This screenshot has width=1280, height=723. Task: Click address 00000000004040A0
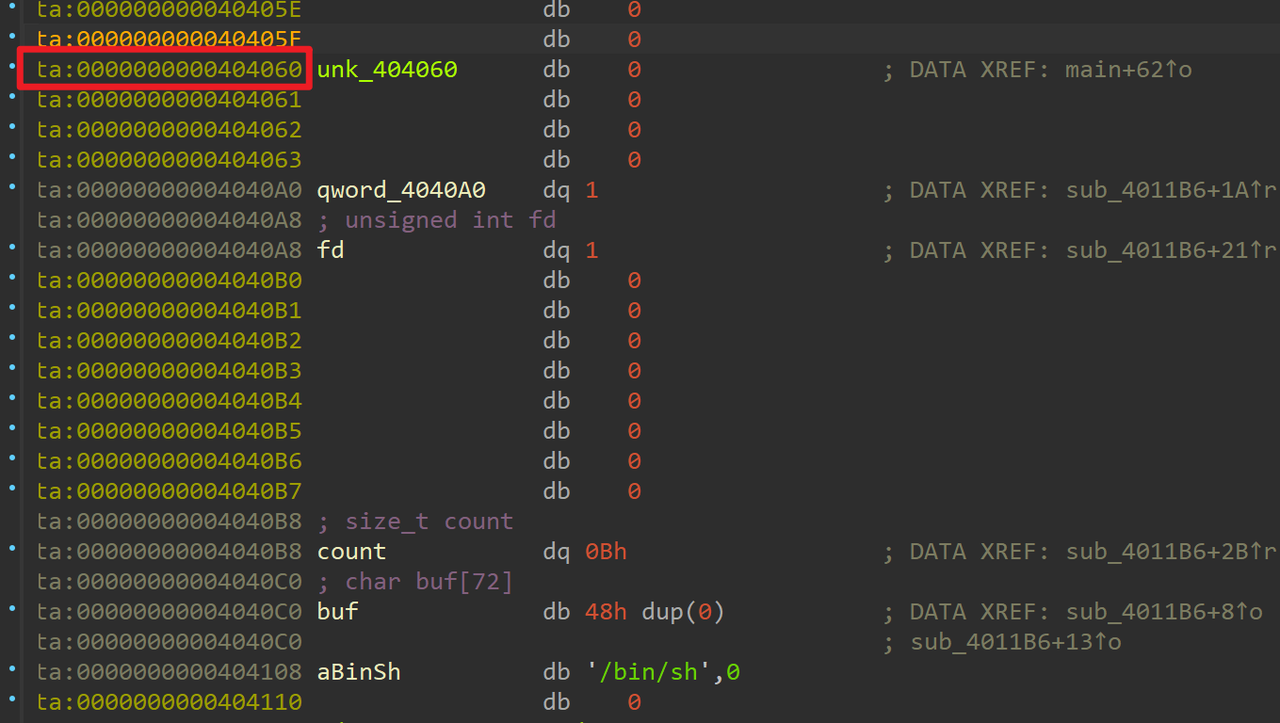(170, 190)
